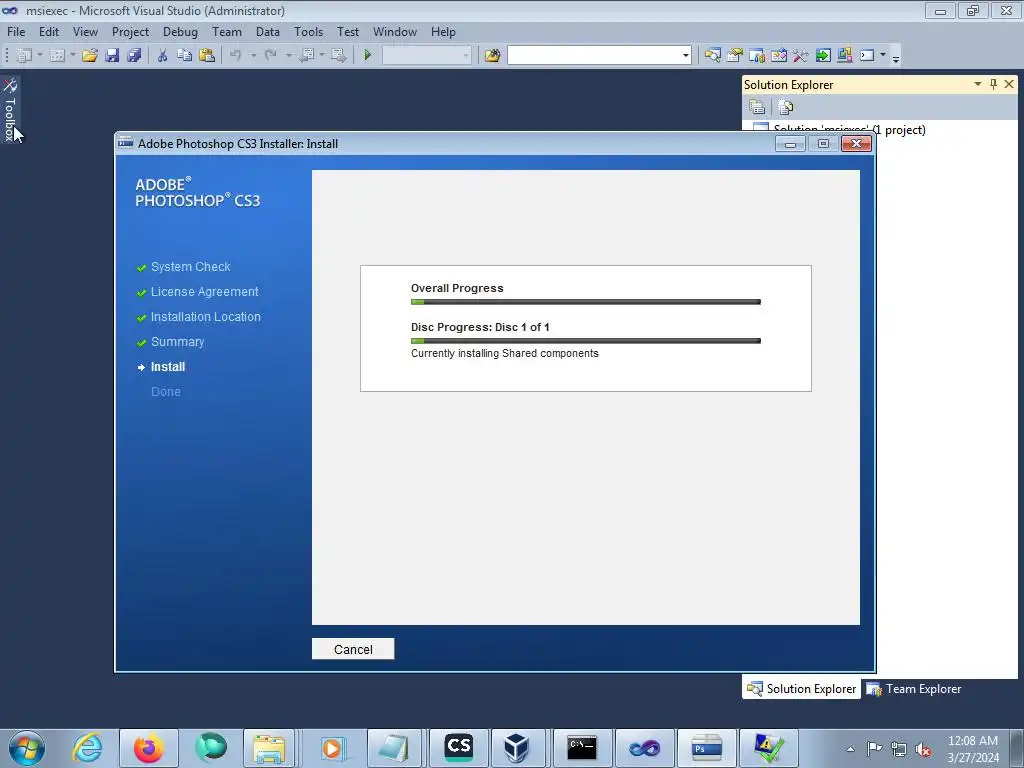Open the Tools menu

click(x=308, y=31)
